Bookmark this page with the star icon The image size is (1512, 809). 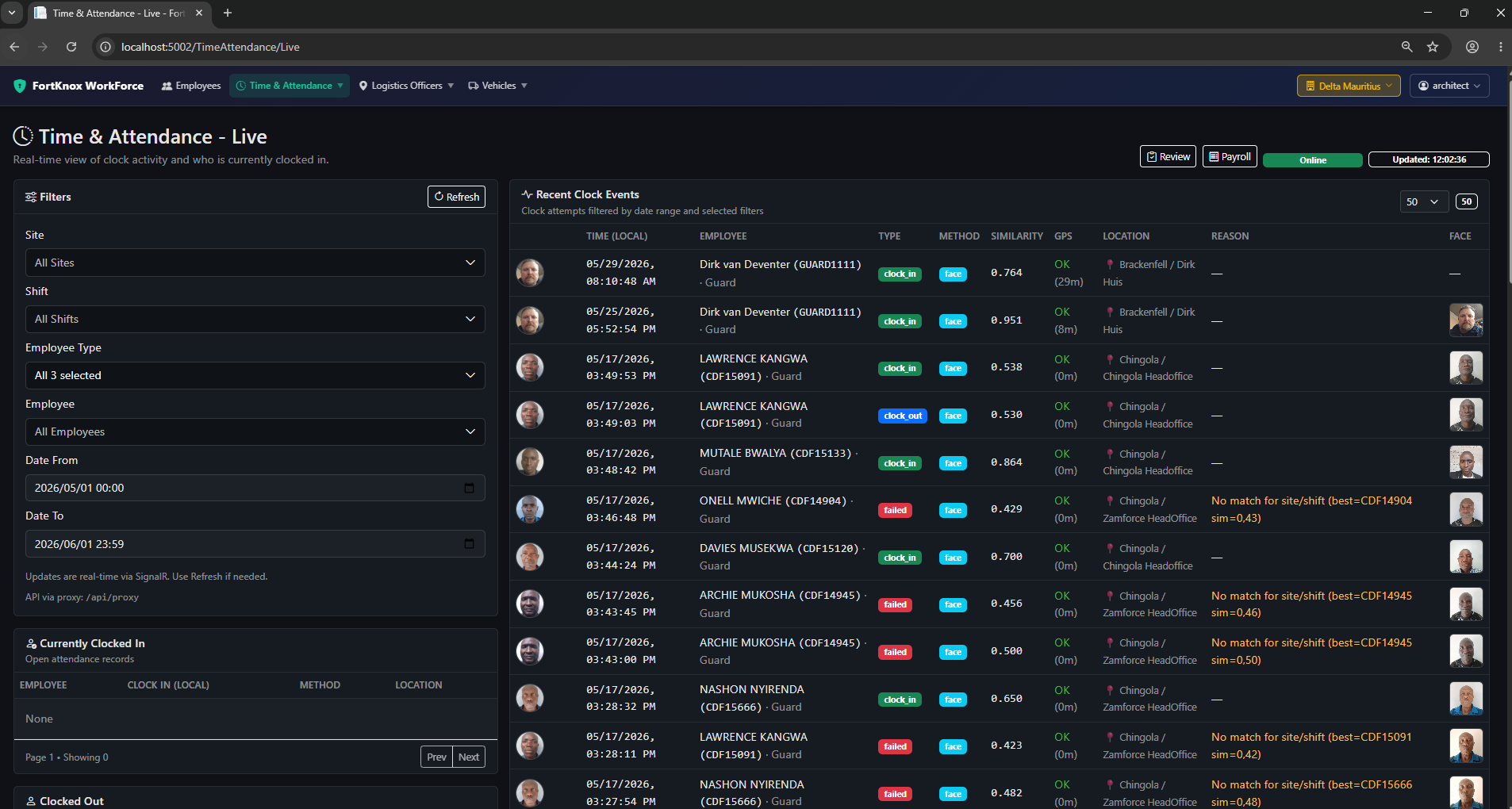[x=1433, y=47]
